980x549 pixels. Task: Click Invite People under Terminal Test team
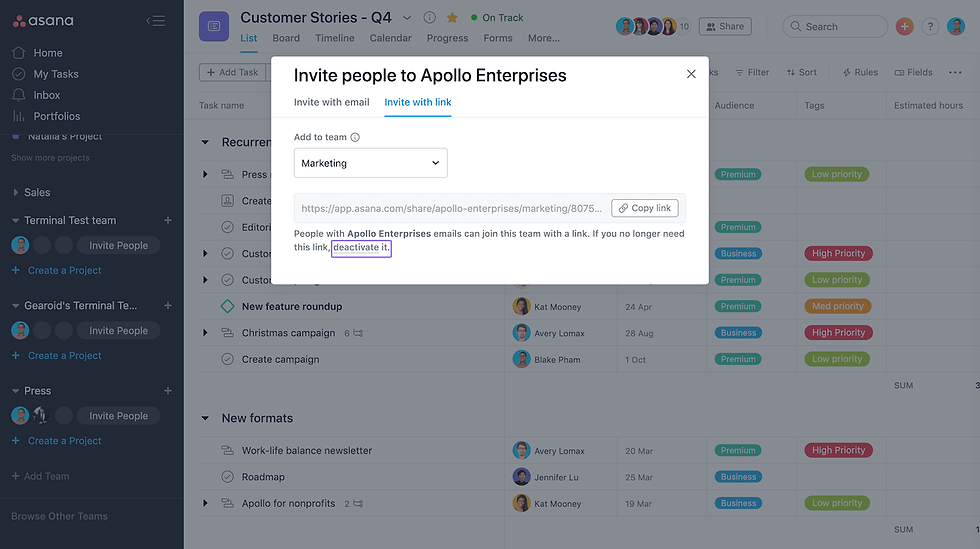[118, 245]
